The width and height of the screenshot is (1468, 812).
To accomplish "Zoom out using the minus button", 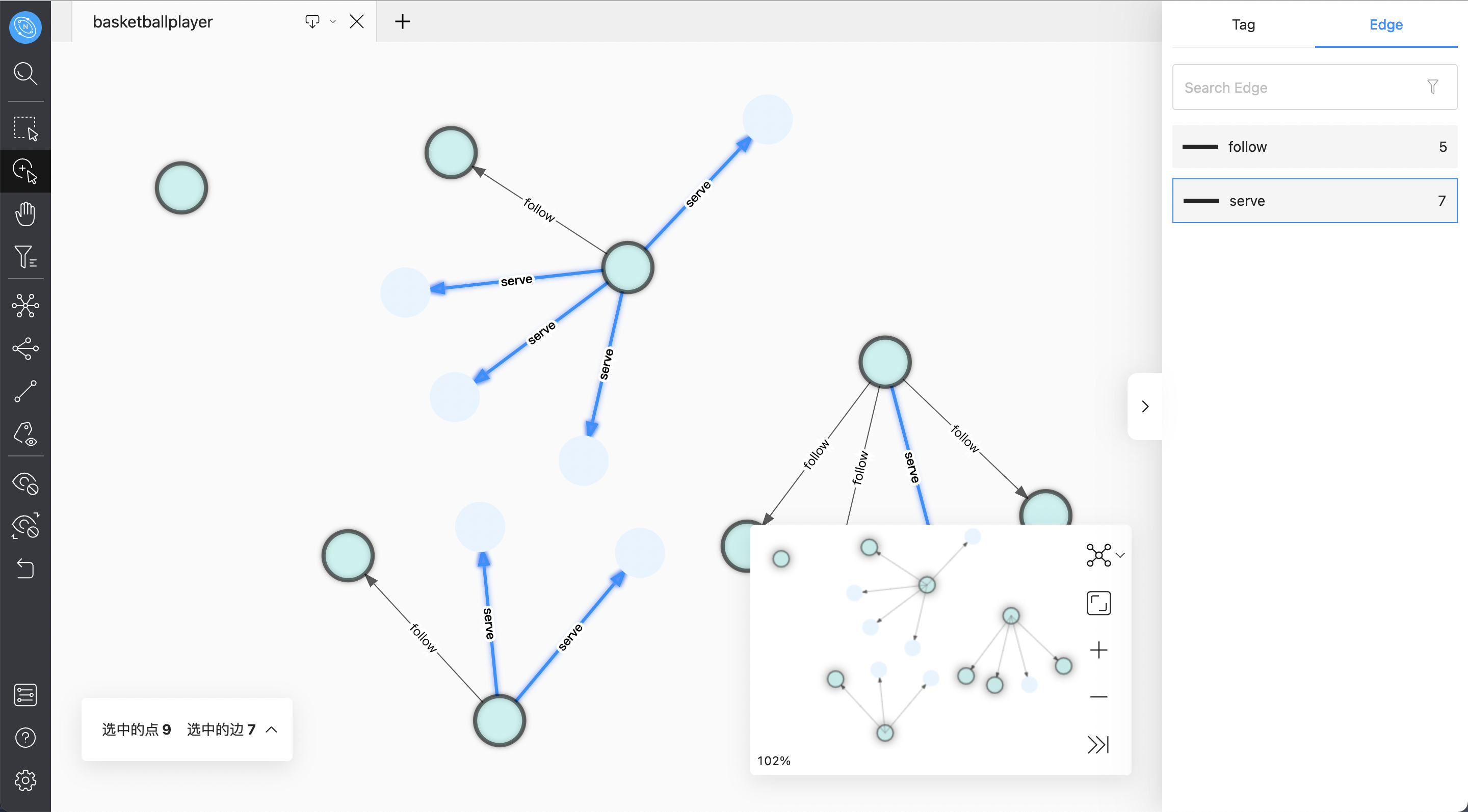I will (1097, 698).
